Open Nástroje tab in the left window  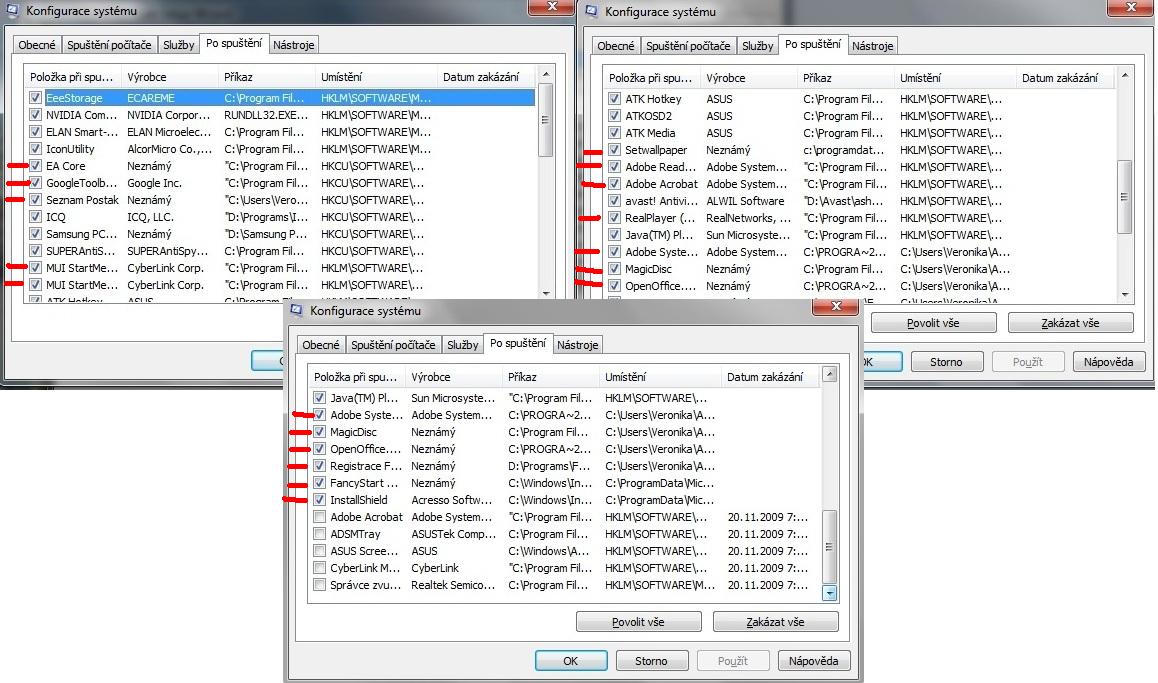coord(293,44)
